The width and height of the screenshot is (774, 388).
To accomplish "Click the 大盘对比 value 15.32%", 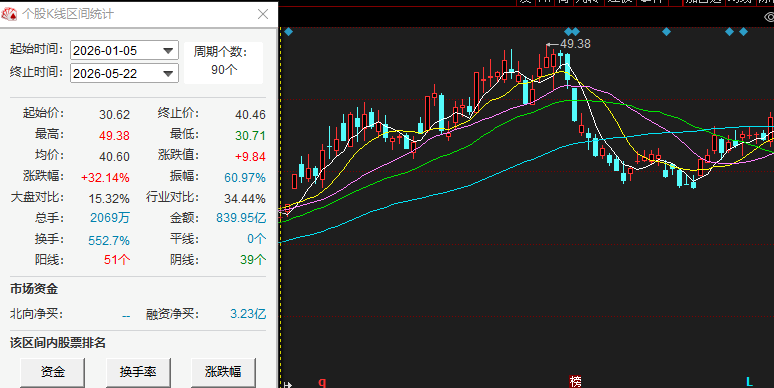I will 109,199.
